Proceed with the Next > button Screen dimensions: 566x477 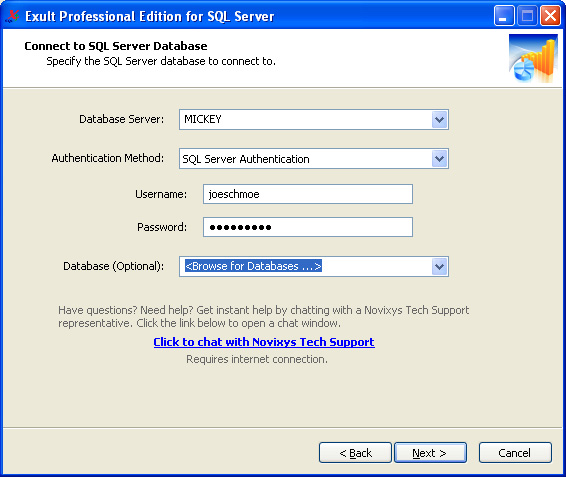tap(430, 453)
